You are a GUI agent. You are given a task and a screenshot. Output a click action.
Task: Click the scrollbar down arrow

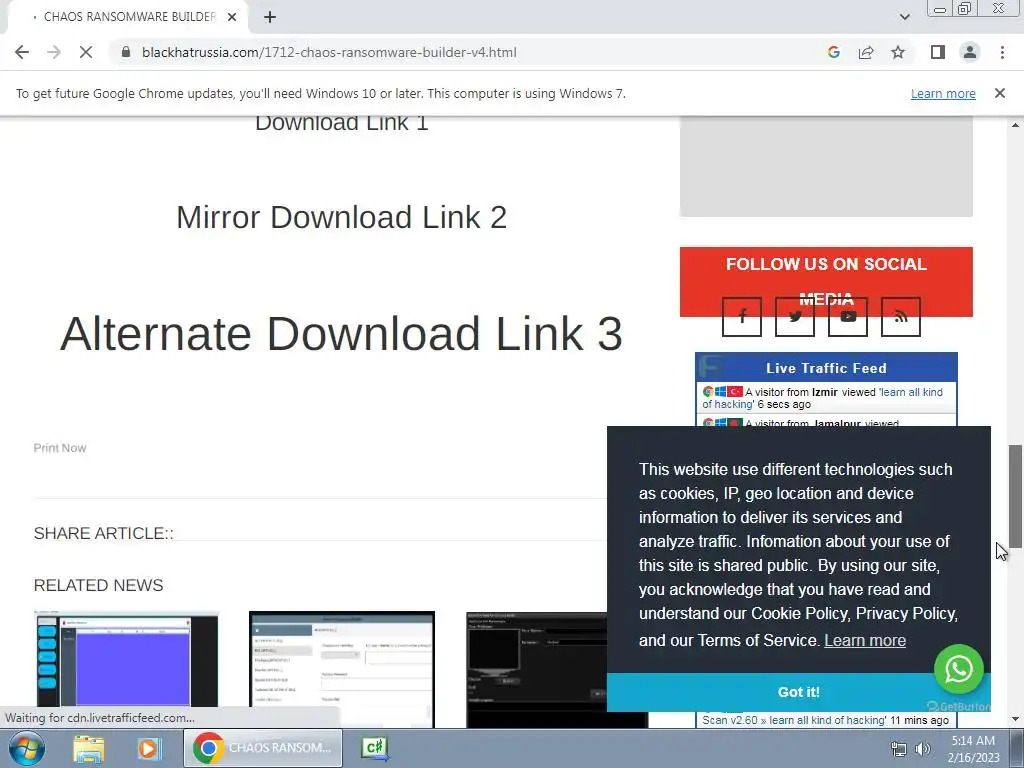coord(1015,719)
